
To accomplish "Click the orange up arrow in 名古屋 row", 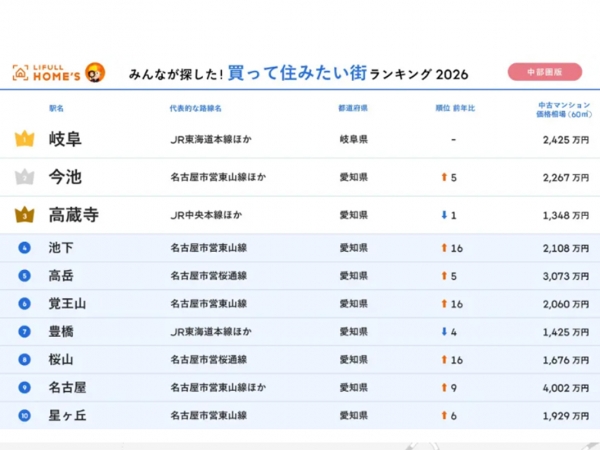I will tap(444, 387).
